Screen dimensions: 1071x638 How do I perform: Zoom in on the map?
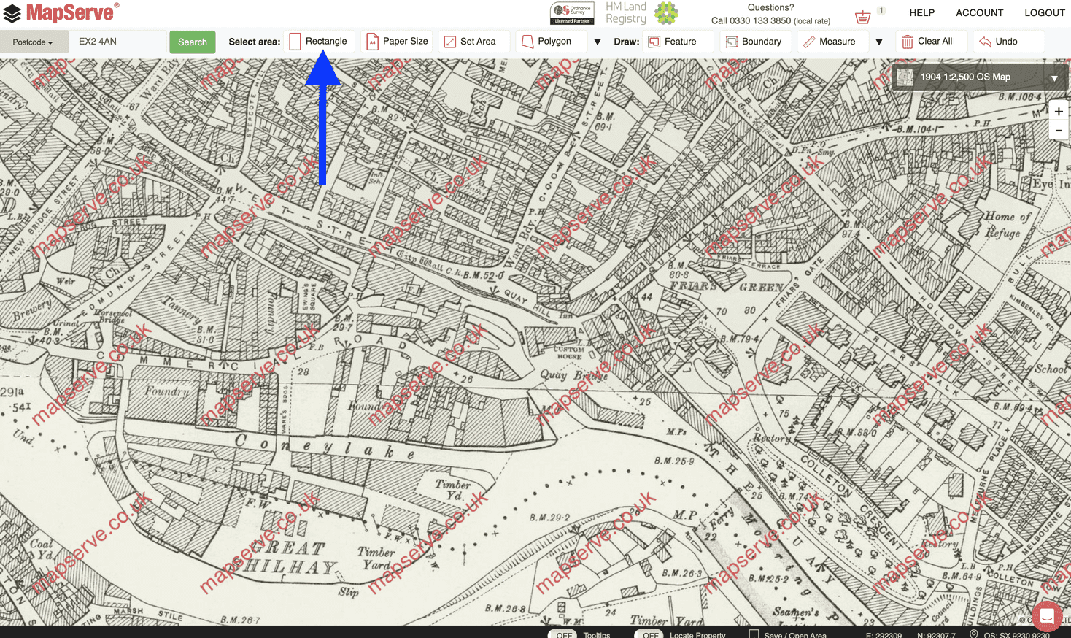tap(1059, 111)
